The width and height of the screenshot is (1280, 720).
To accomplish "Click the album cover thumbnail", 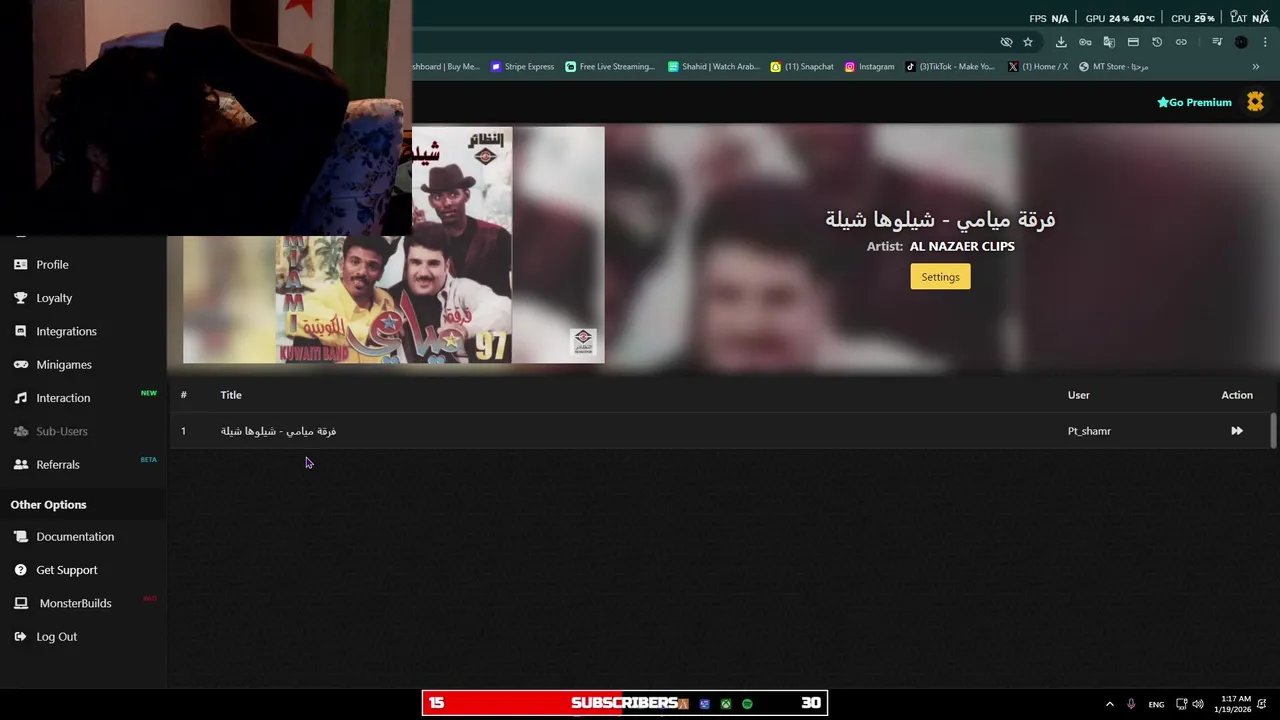I will [x=394, y=245].
